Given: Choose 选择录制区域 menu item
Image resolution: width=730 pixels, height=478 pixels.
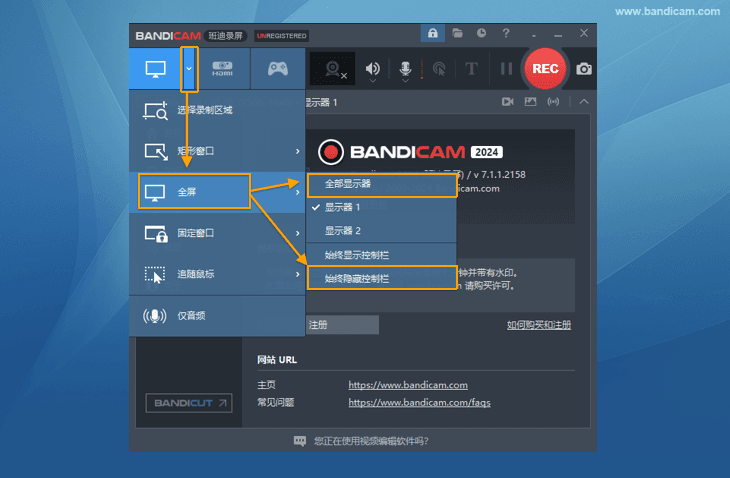Looking at the screenshot, I should pyautogui.click(x=217, y=110).
